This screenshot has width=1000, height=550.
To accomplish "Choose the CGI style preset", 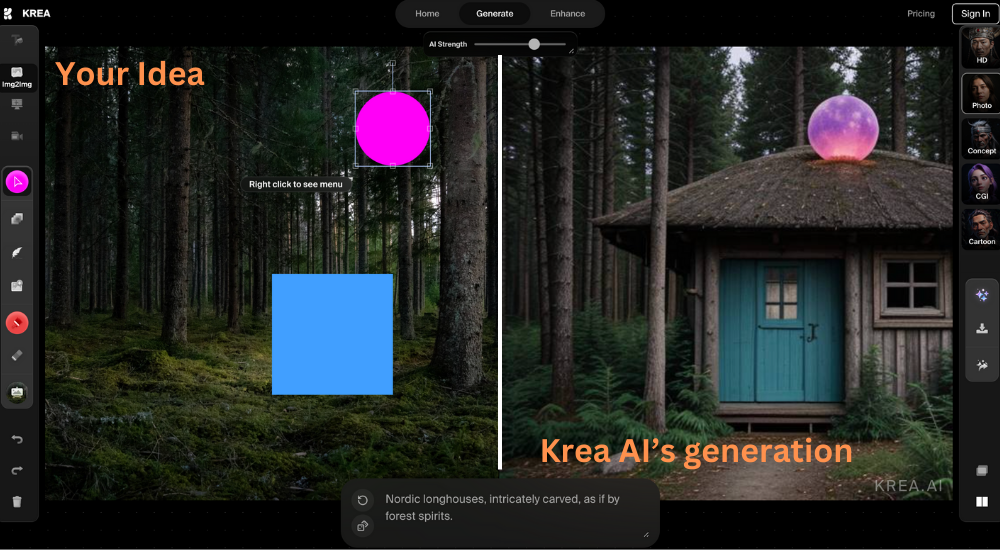I will pyautogui.click(x=981, y=184).
